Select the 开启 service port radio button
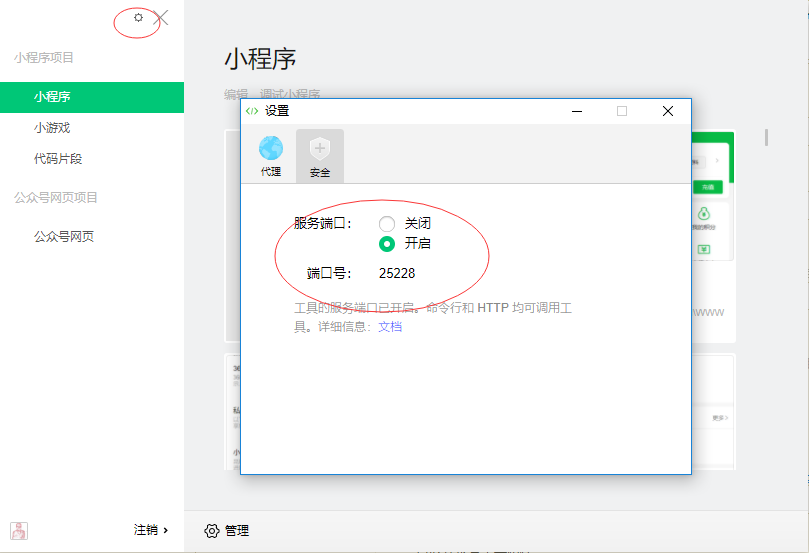This screenshot has height=553, width=809. tap(387, 243)
